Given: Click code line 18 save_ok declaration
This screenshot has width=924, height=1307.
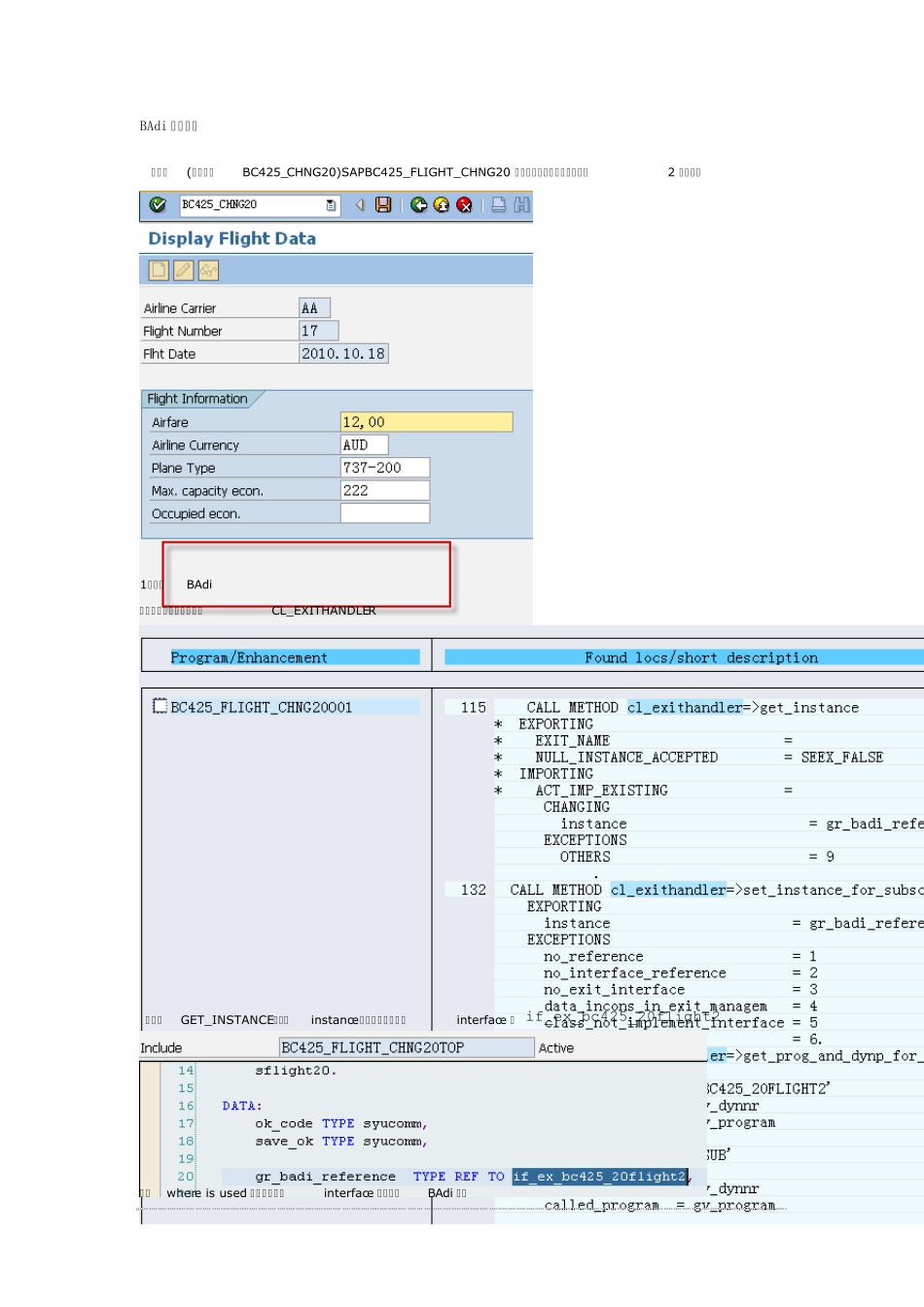Looking at the screenshot, I should point(341,1141).
